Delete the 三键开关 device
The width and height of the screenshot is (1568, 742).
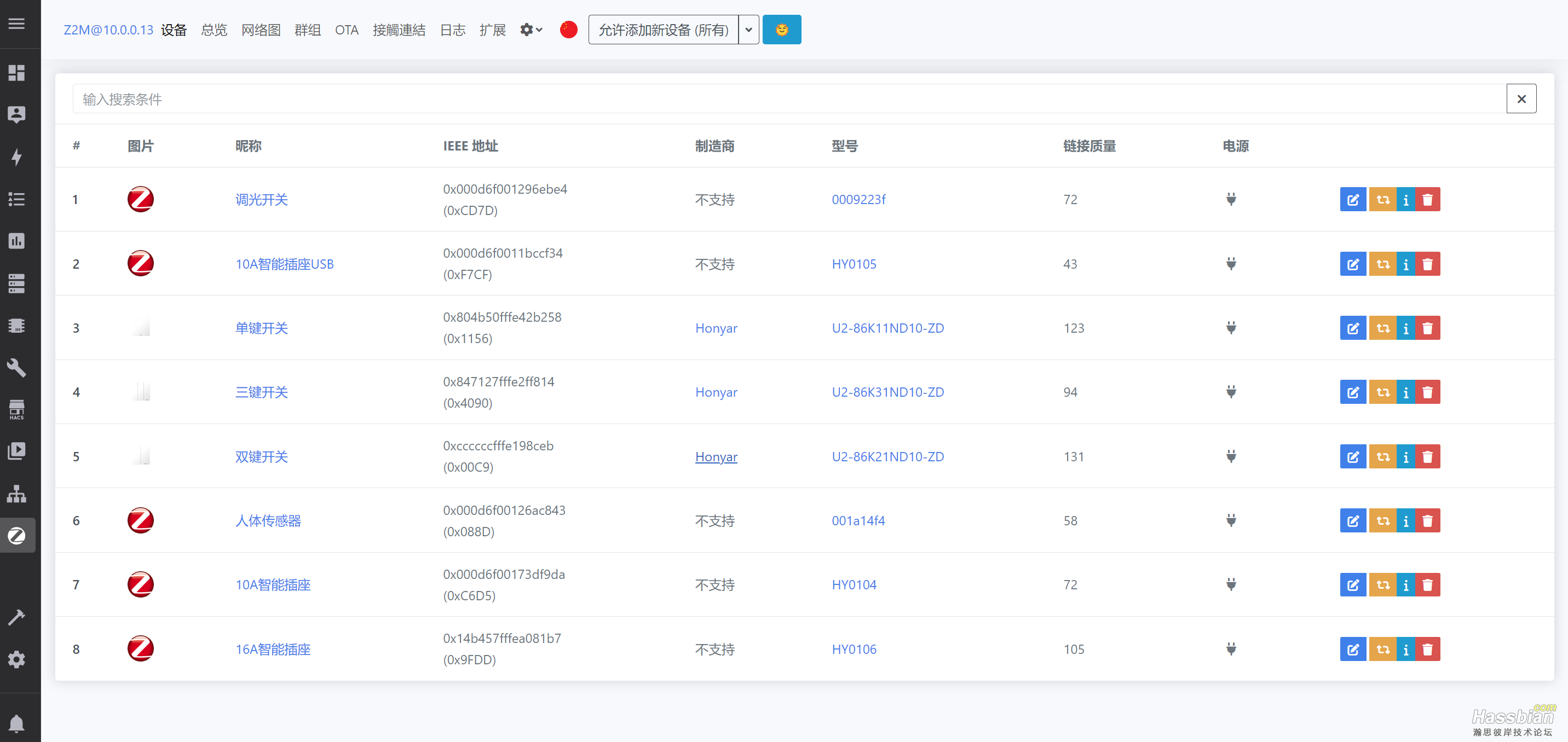click(x=1427, y=392)
